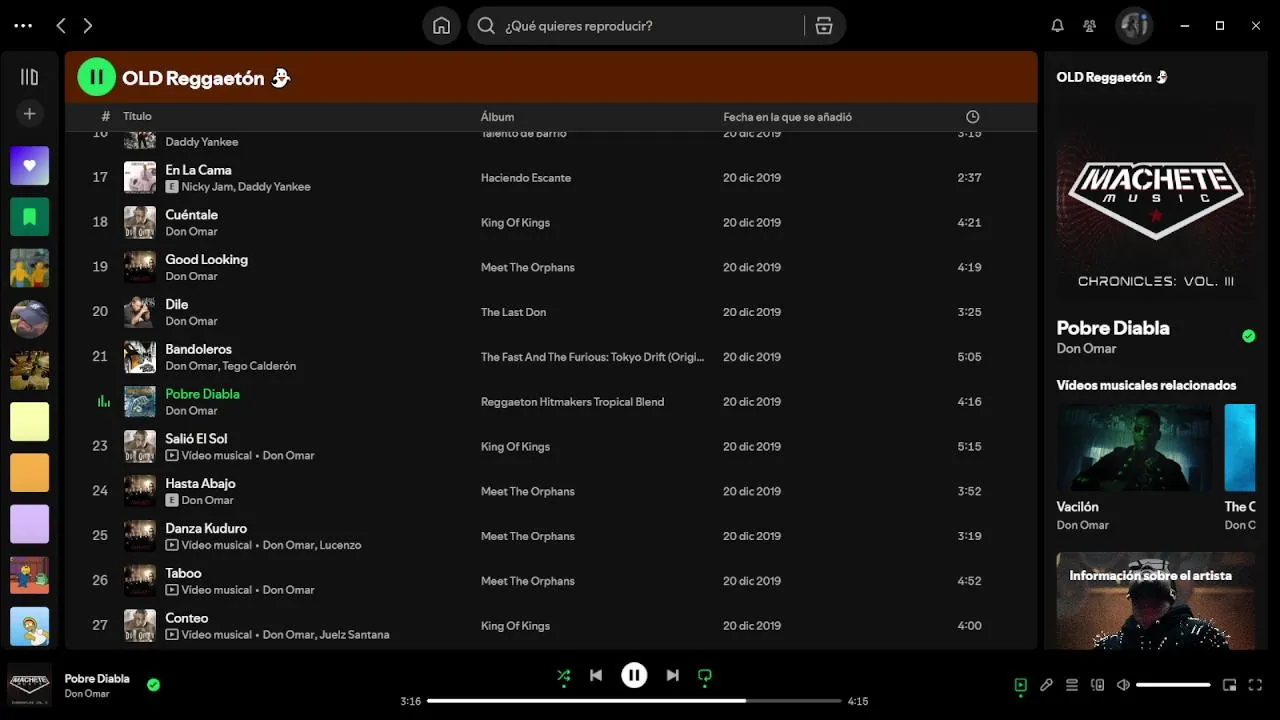Open the Browse icon in the search bar
Image resolution: width=1280 pixels, height=720 pixels.
(824, 26)
